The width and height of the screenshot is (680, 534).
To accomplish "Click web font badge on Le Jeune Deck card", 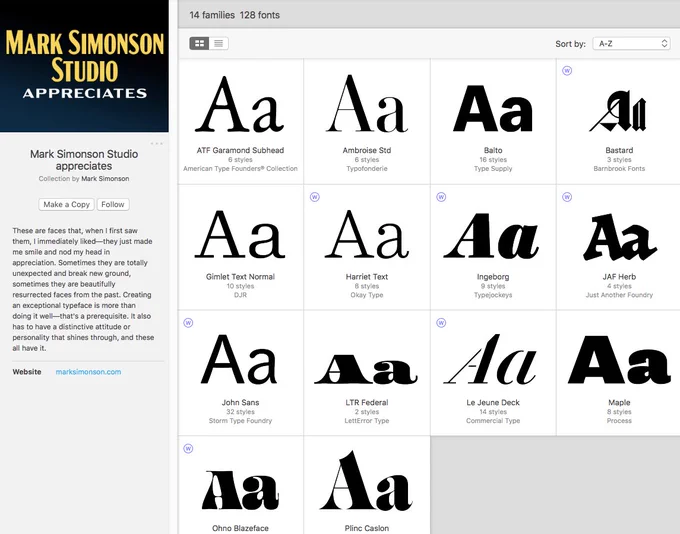I will point(441,323).
